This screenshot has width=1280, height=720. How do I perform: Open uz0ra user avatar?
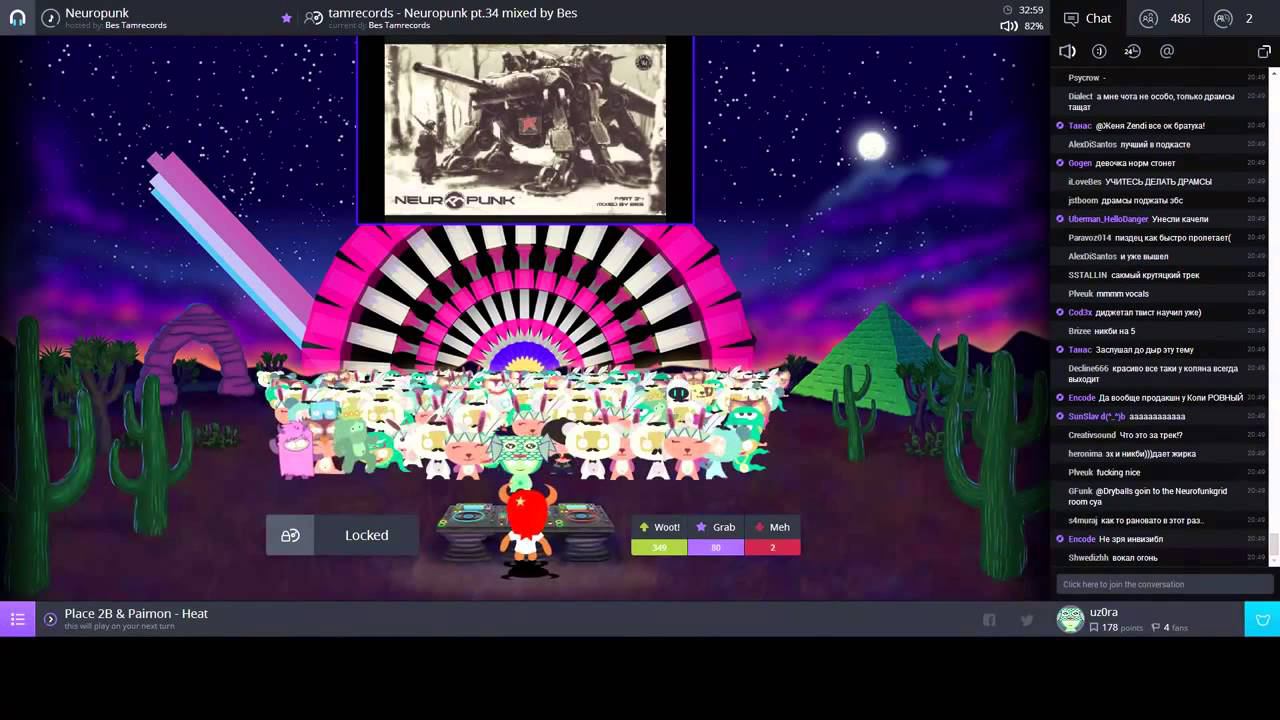point(1070,620)
